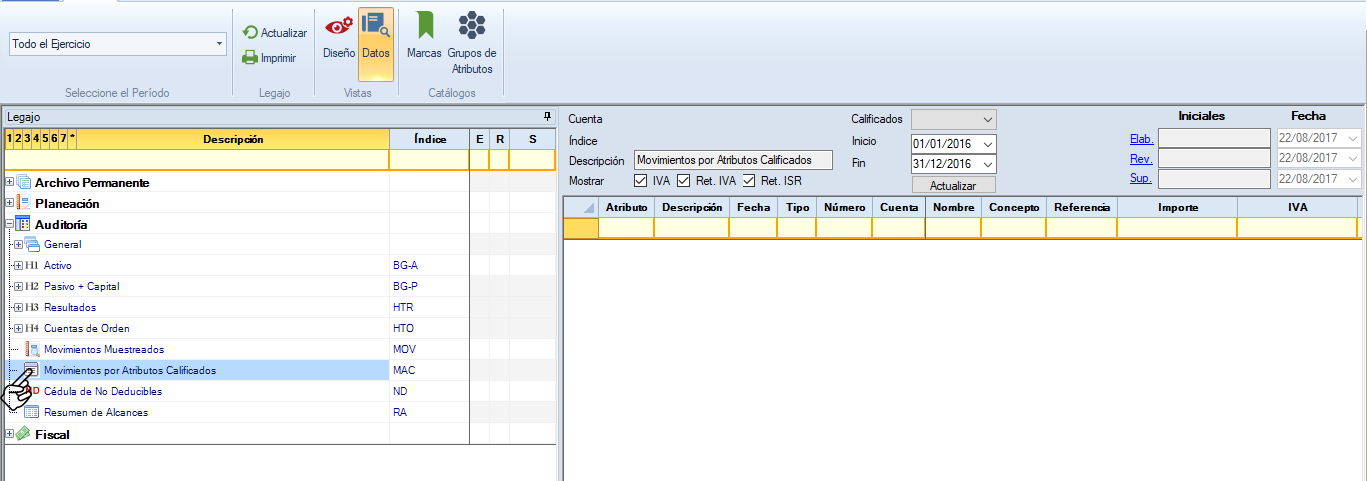Open the Todo el Ejercicio period dropdown
Viewport: 1367px width, 481px height.
pos(219,45)
